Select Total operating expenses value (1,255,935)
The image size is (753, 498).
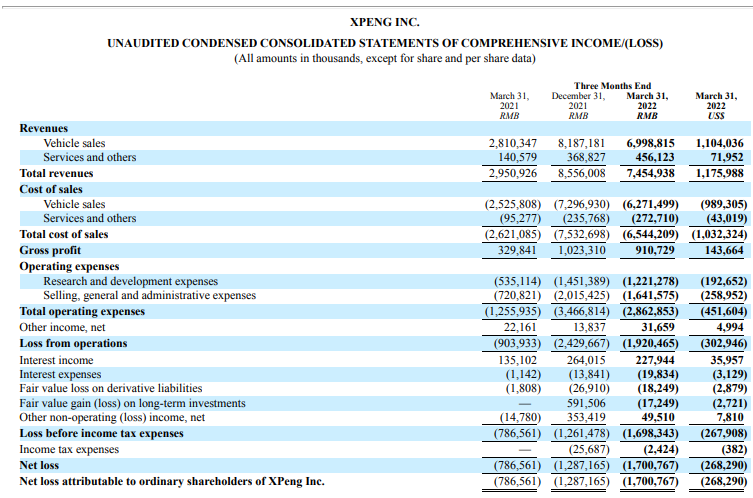[512, 312]
